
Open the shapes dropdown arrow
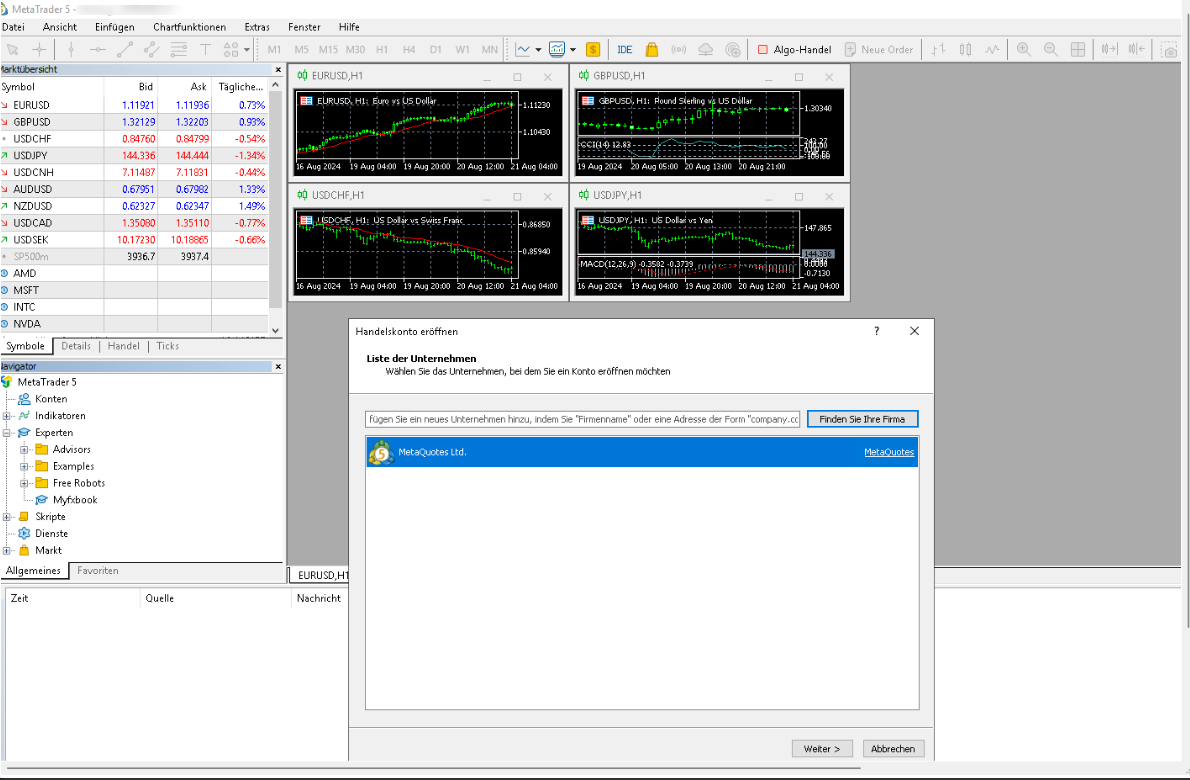tap(246, 49)
